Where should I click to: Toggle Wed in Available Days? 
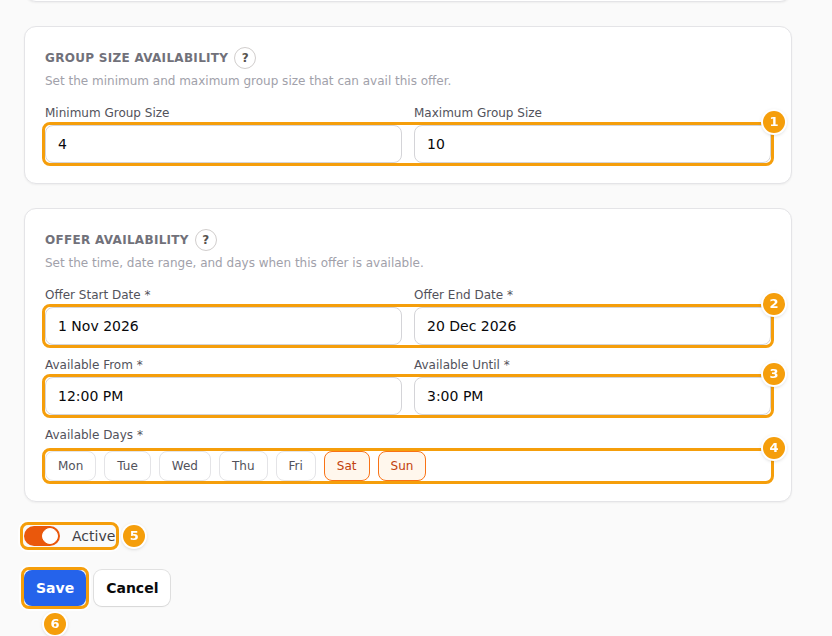coord(185,466)
